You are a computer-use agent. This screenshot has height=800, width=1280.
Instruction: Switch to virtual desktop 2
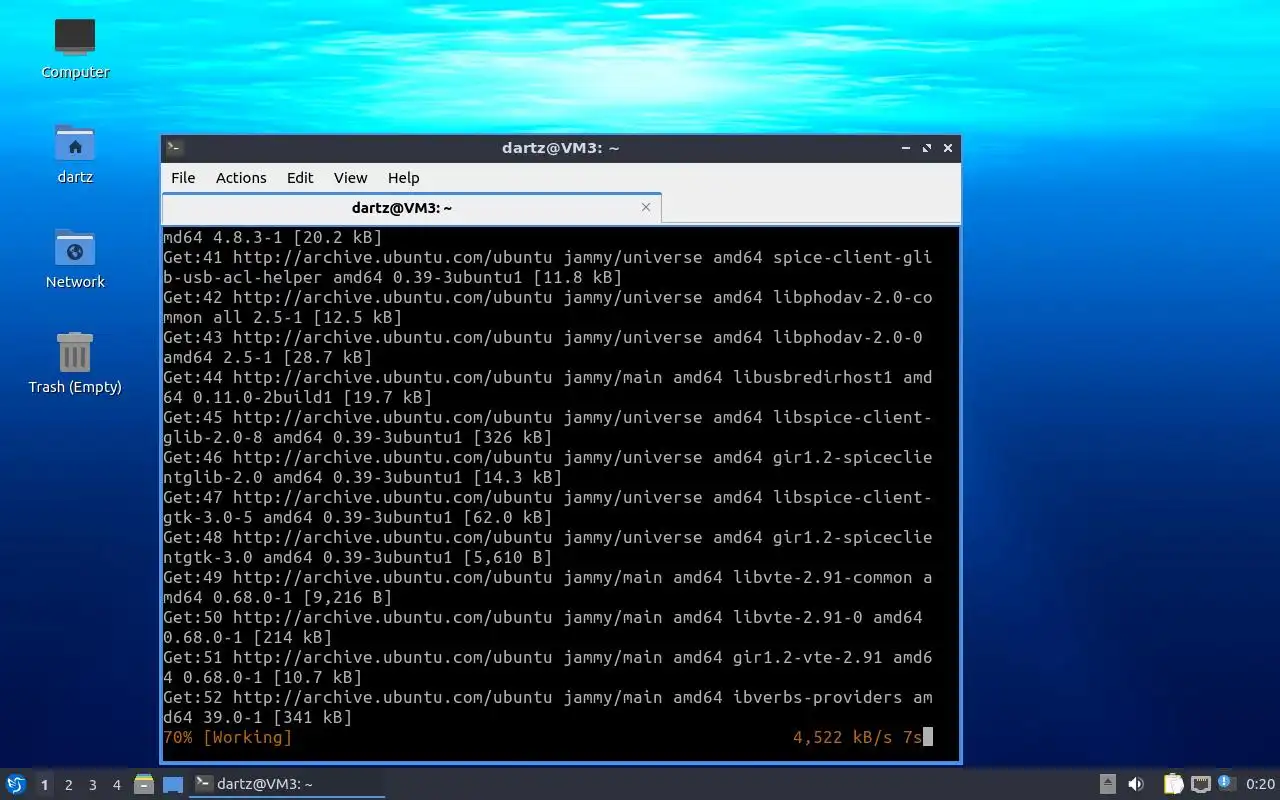[x=68, y=785]
